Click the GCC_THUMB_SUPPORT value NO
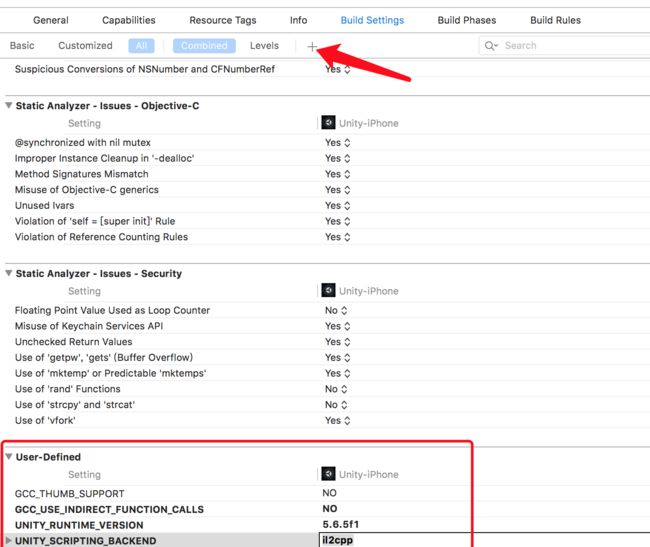The height and width of the screenshot is (547, 650). pos(330,493)
